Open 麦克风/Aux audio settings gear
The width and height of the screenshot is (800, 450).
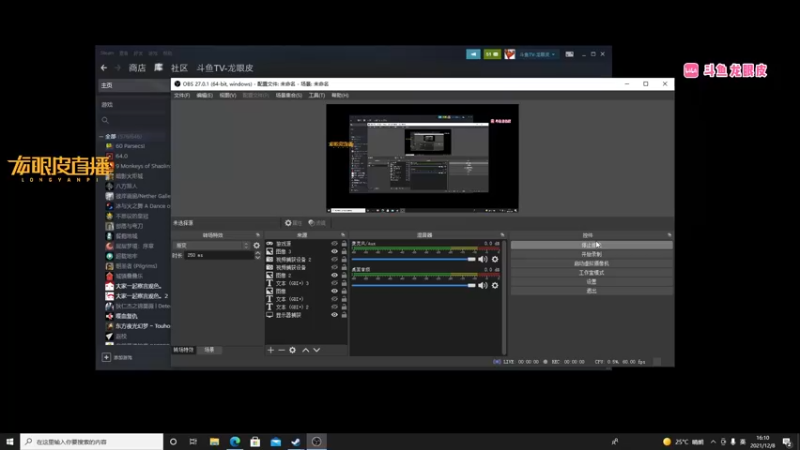point(495,259)
